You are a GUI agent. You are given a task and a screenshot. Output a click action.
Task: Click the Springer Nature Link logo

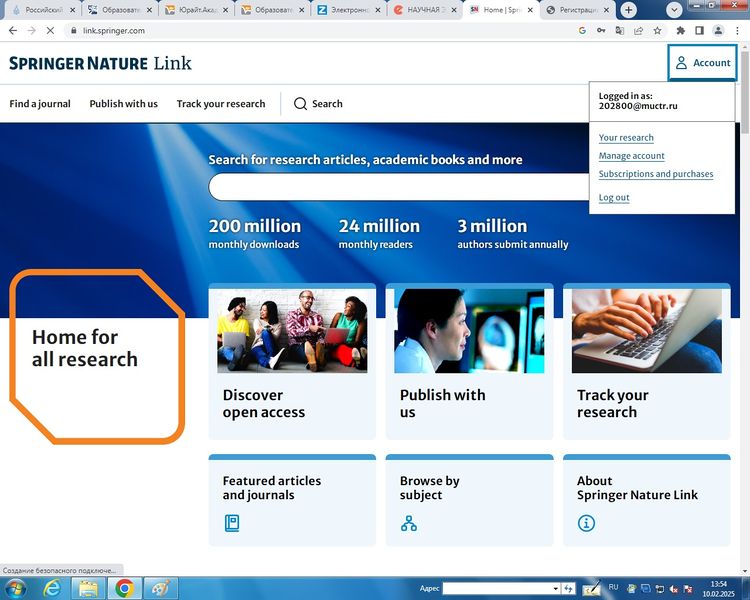100,63
